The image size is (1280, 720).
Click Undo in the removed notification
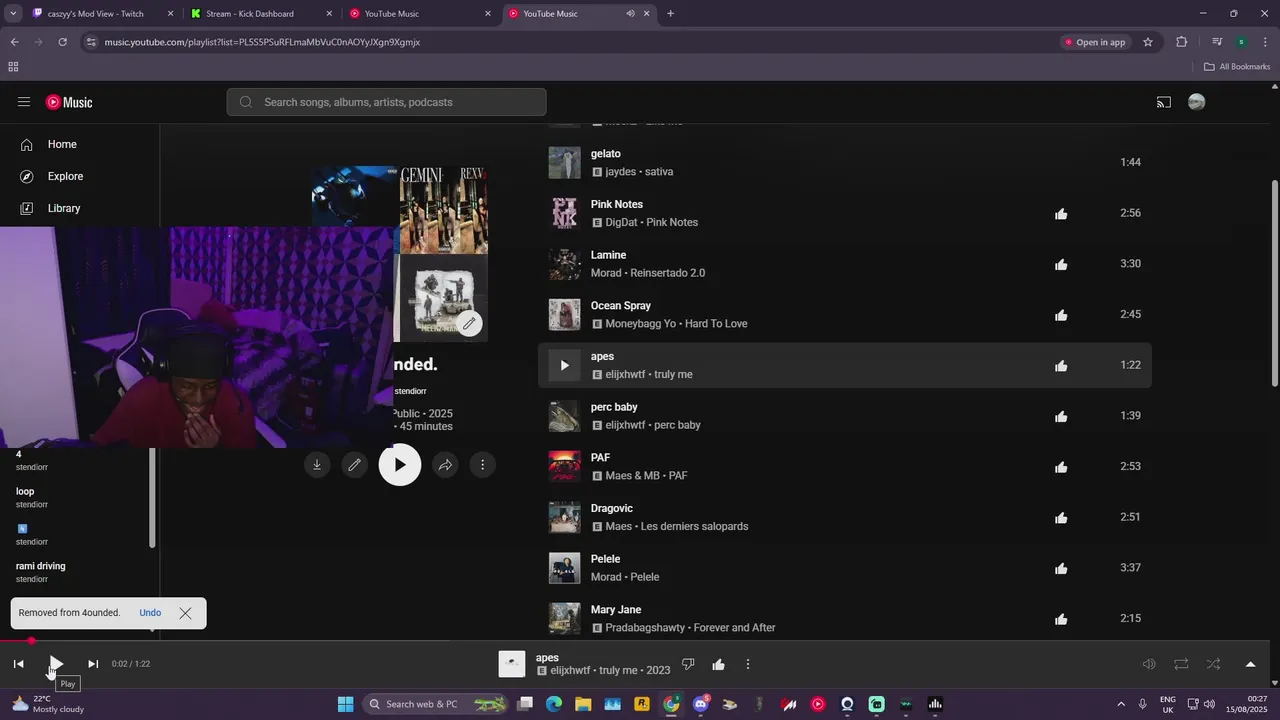(150, 613)
